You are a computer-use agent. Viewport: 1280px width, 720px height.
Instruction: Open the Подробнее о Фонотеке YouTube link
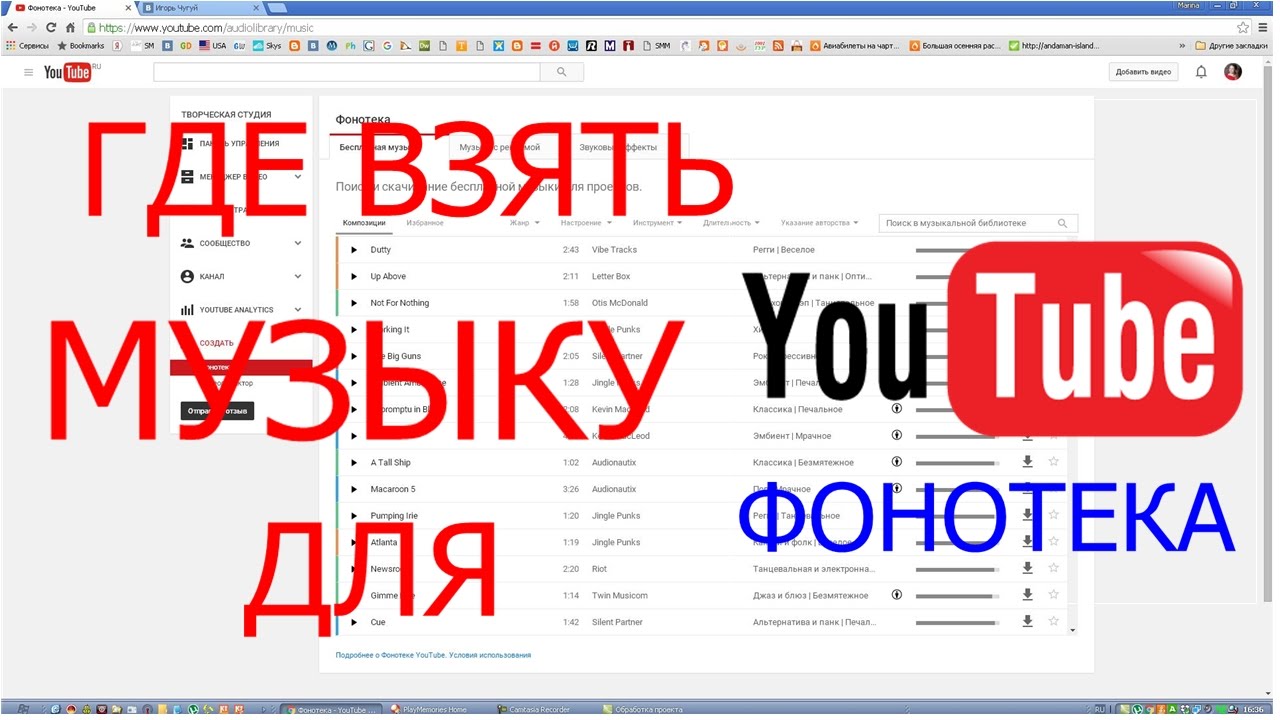pyautogui.click(x=390, y=655)
